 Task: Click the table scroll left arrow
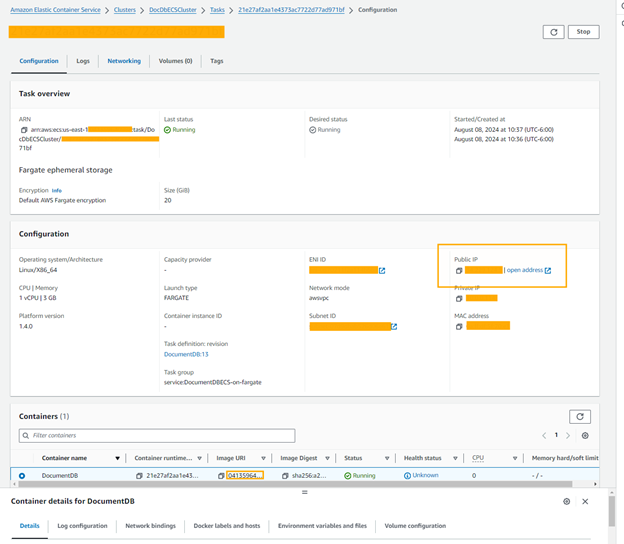coord(14,484)
